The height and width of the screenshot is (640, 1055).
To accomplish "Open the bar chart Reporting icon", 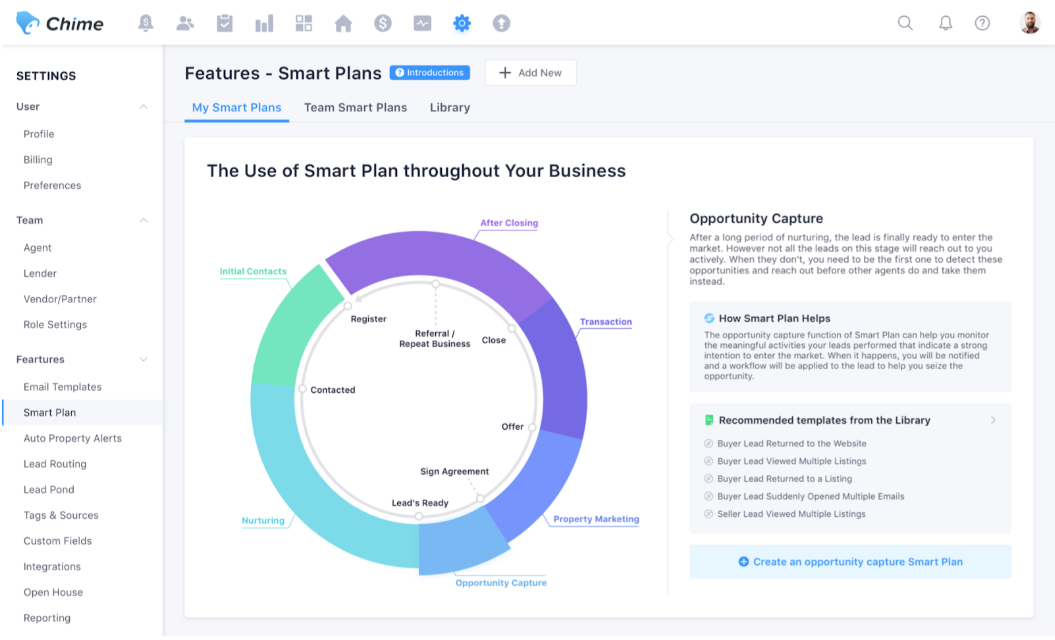I will [x=264, y=23].
